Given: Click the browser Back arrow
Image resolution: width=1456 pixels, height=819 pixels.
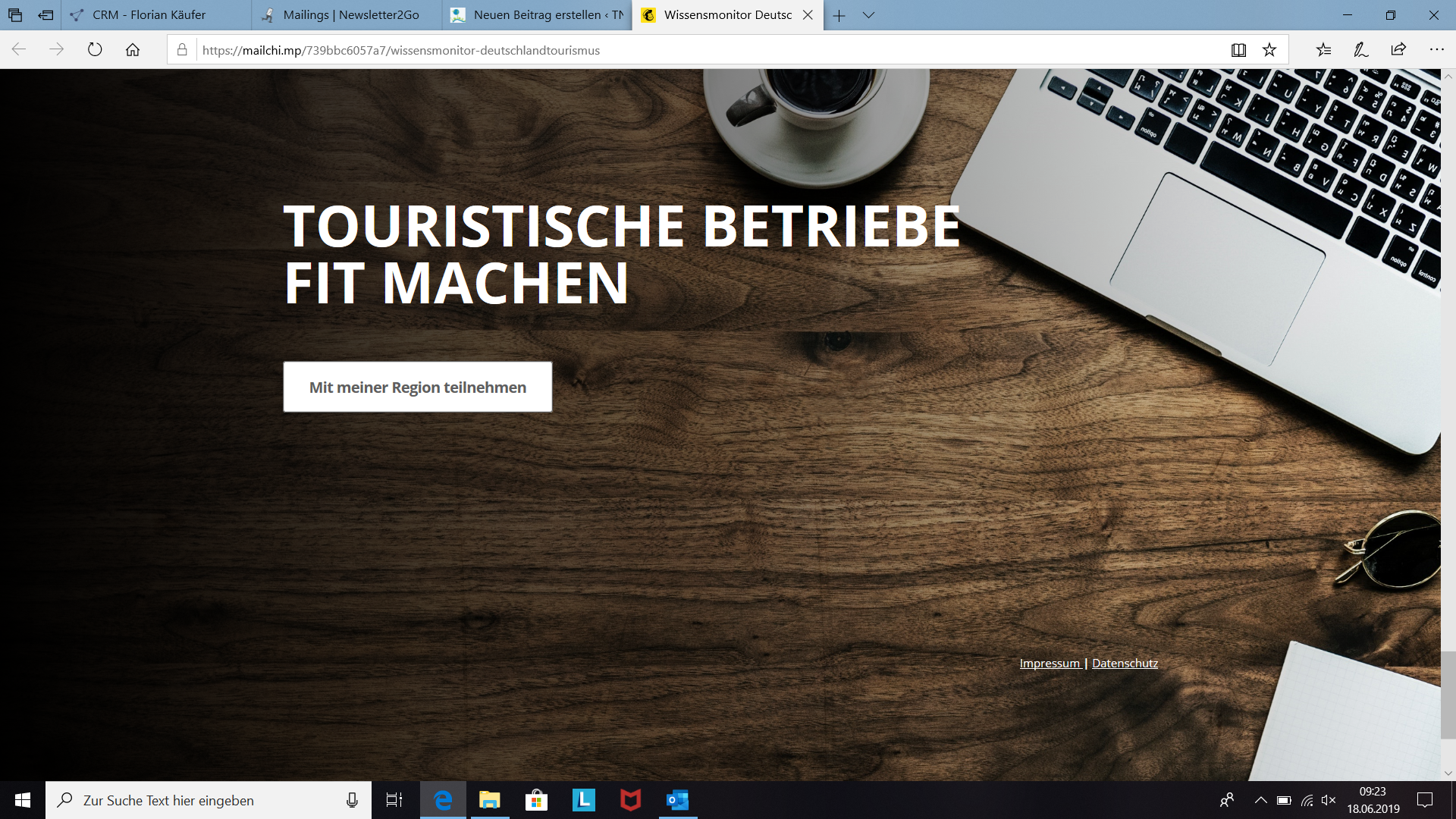Looking at the screenshot, I should tap(19, 50).
